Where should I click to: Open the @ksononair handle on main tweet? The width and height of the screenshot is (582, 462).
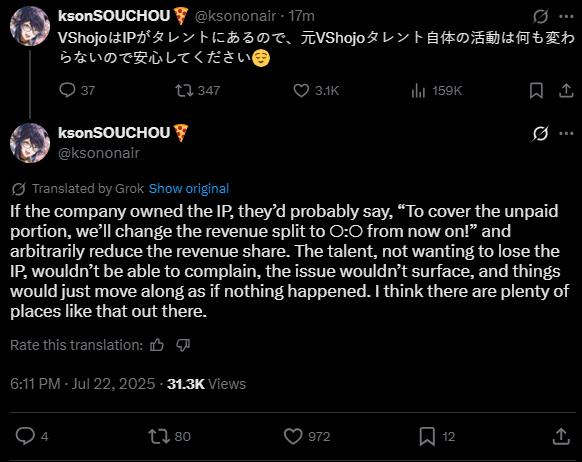click(99, 153)
